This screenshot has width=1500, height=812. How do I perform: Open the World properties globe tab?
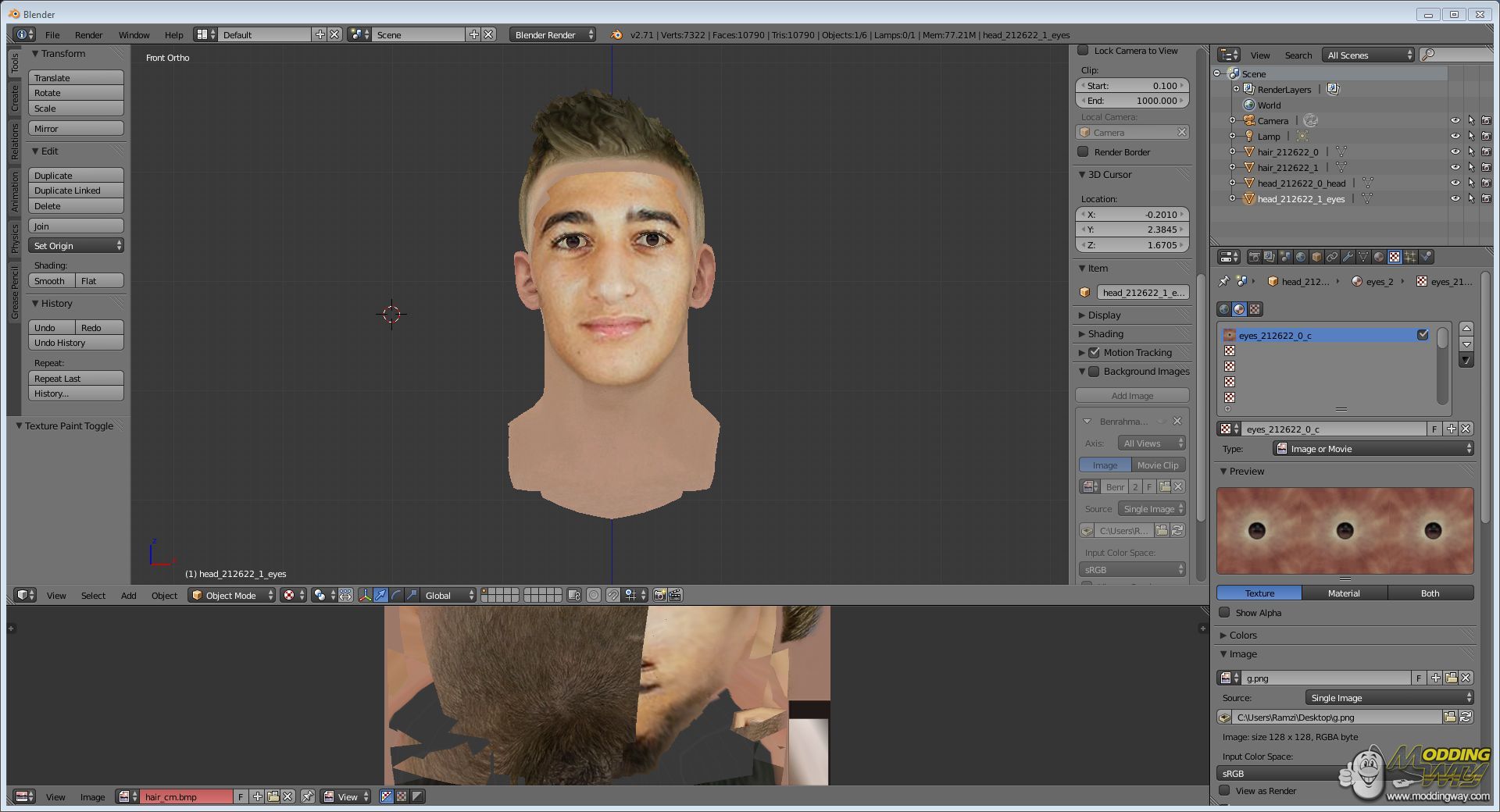pyautogui.click(x=1301, y=257)
